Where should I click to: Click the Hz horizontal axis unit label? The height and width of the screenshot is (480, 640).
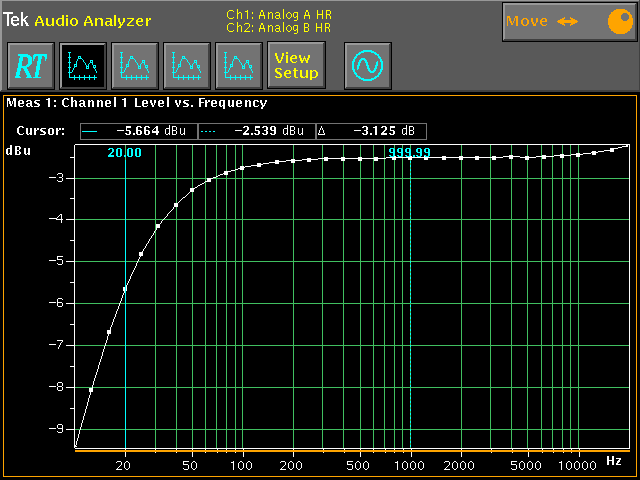click(x=614, y=461)
